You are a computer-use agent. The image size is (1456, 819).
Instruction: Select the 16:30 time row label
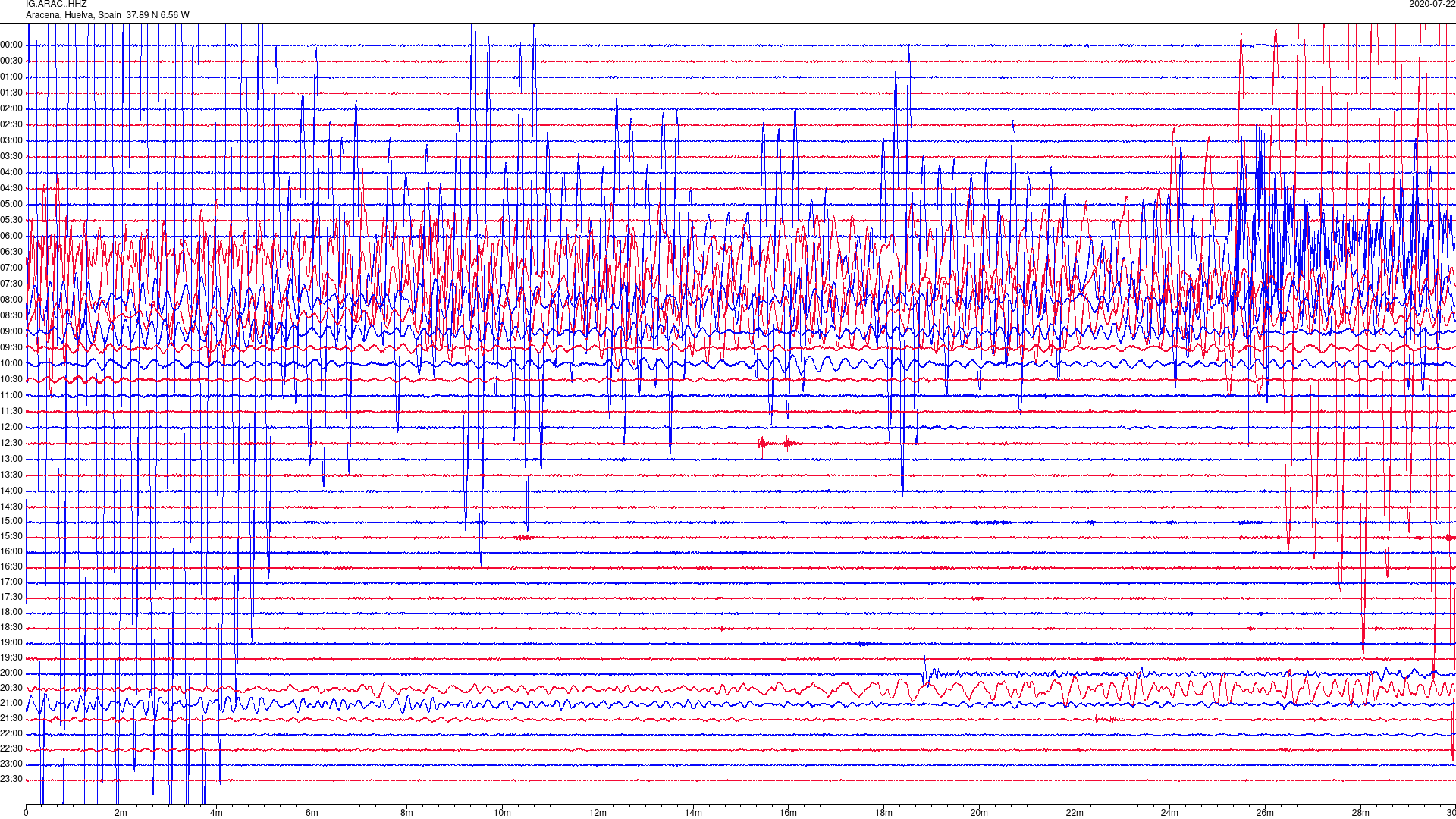point(11,567)
